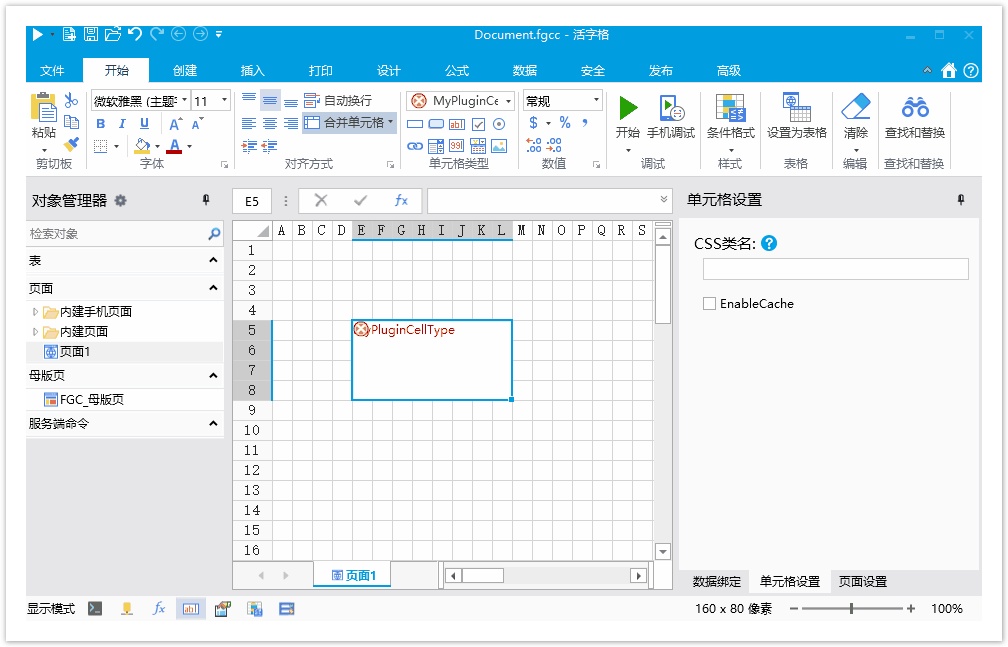Click the Home icon at ribbon right
The image size is (1008, 647).
coord(949,71)
